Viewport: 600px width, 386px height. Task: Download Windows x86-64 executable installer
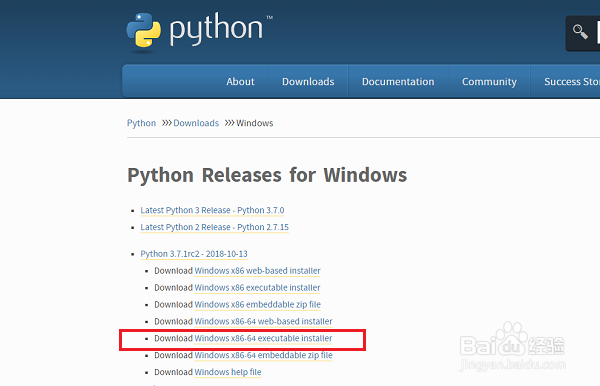[263, 338]
